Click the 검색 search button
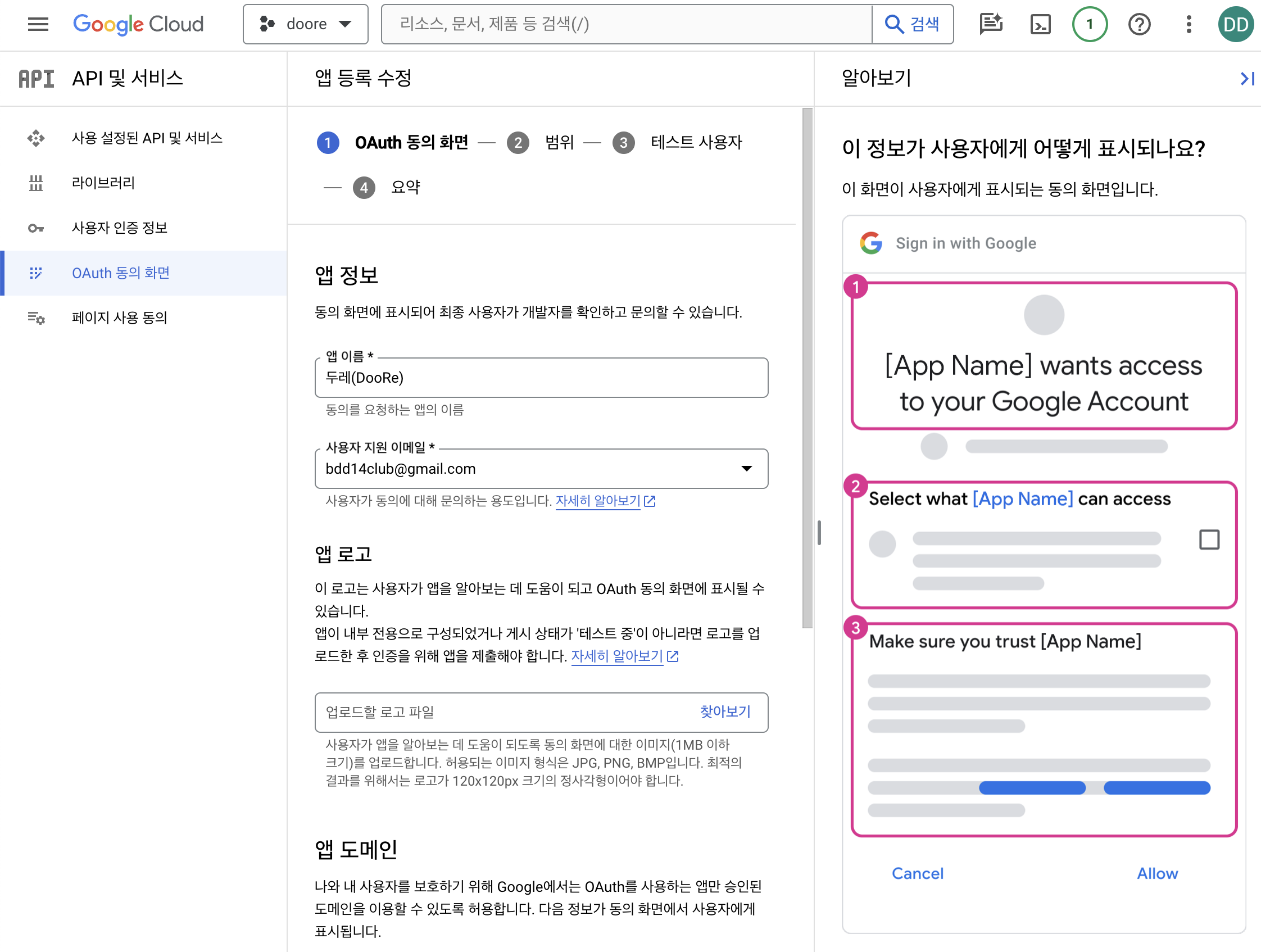Viewport: 1261px width, 952px height. 912,24
